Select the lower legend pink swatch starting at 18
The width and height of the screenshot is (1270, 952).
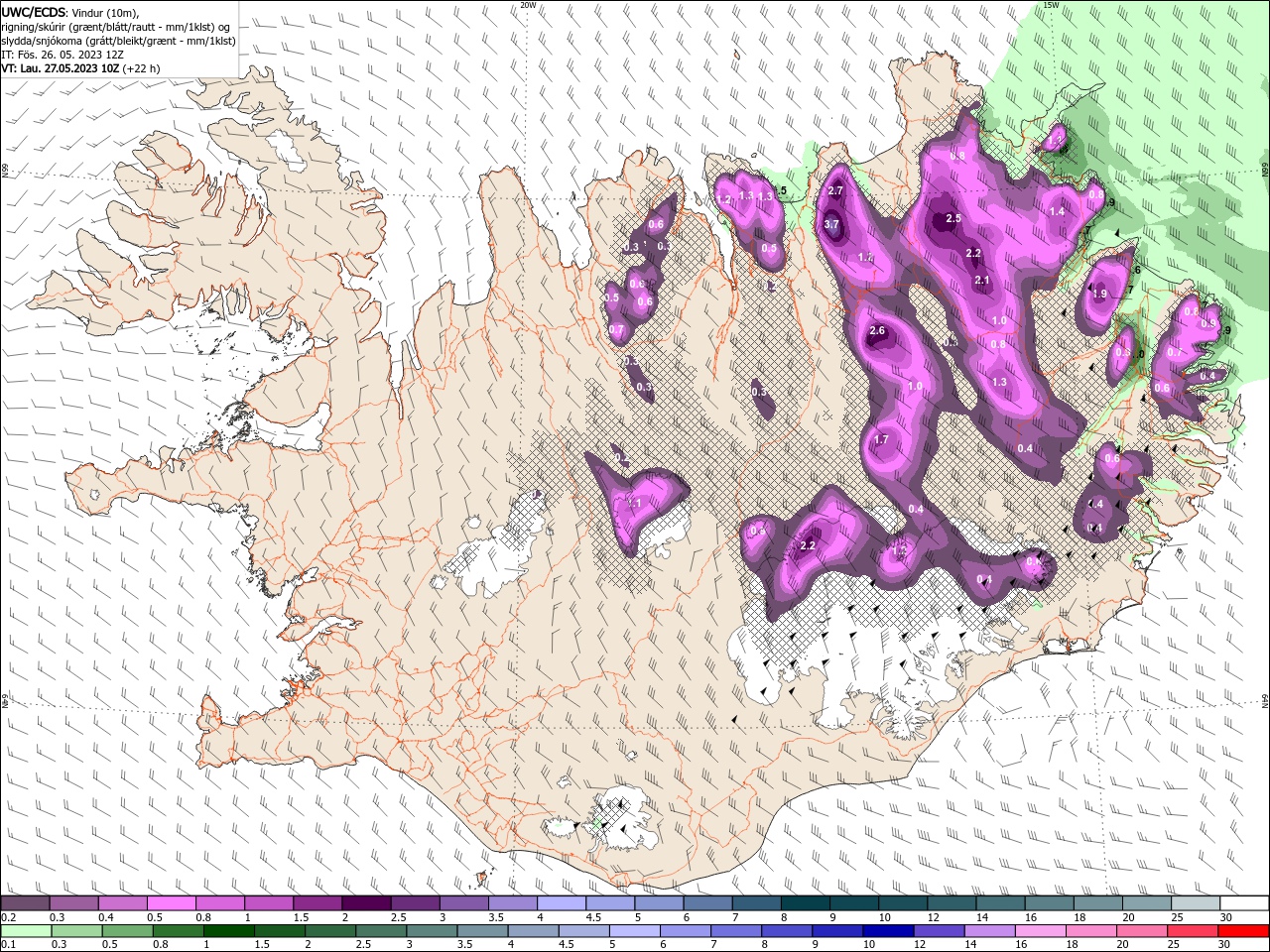[x=1089, y=931]
